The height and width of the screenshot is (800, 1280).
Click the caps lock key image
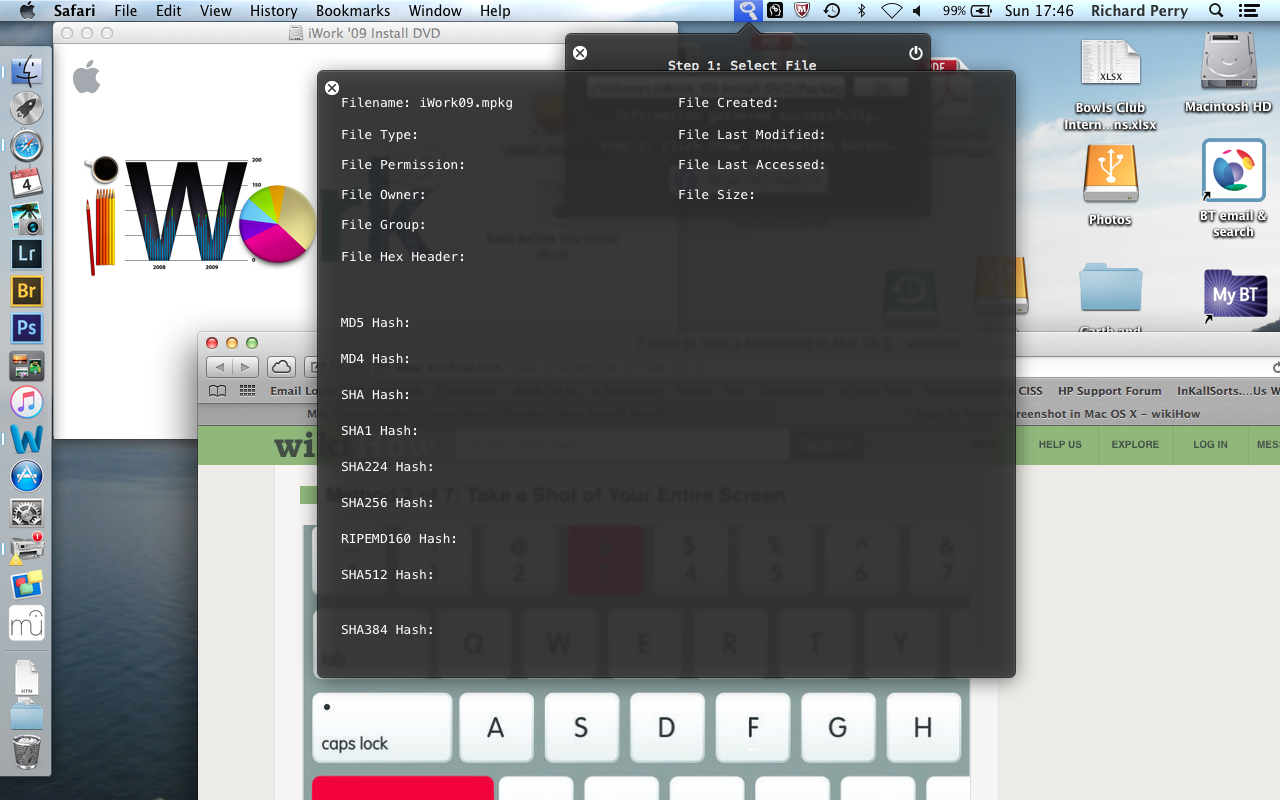pos(382,727)
